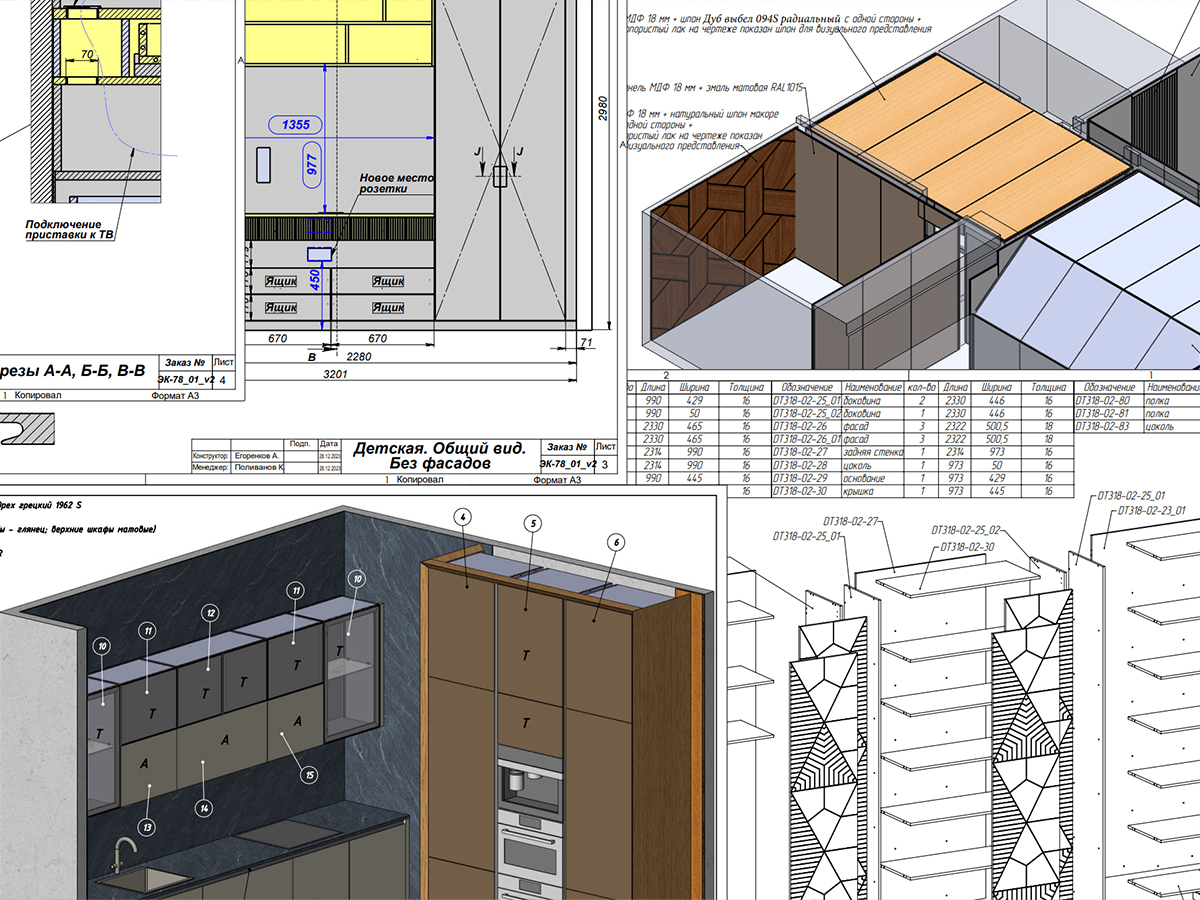1200x900 pixels.
Task: Select the sheet number 4 cell
Action: (223, 380)
